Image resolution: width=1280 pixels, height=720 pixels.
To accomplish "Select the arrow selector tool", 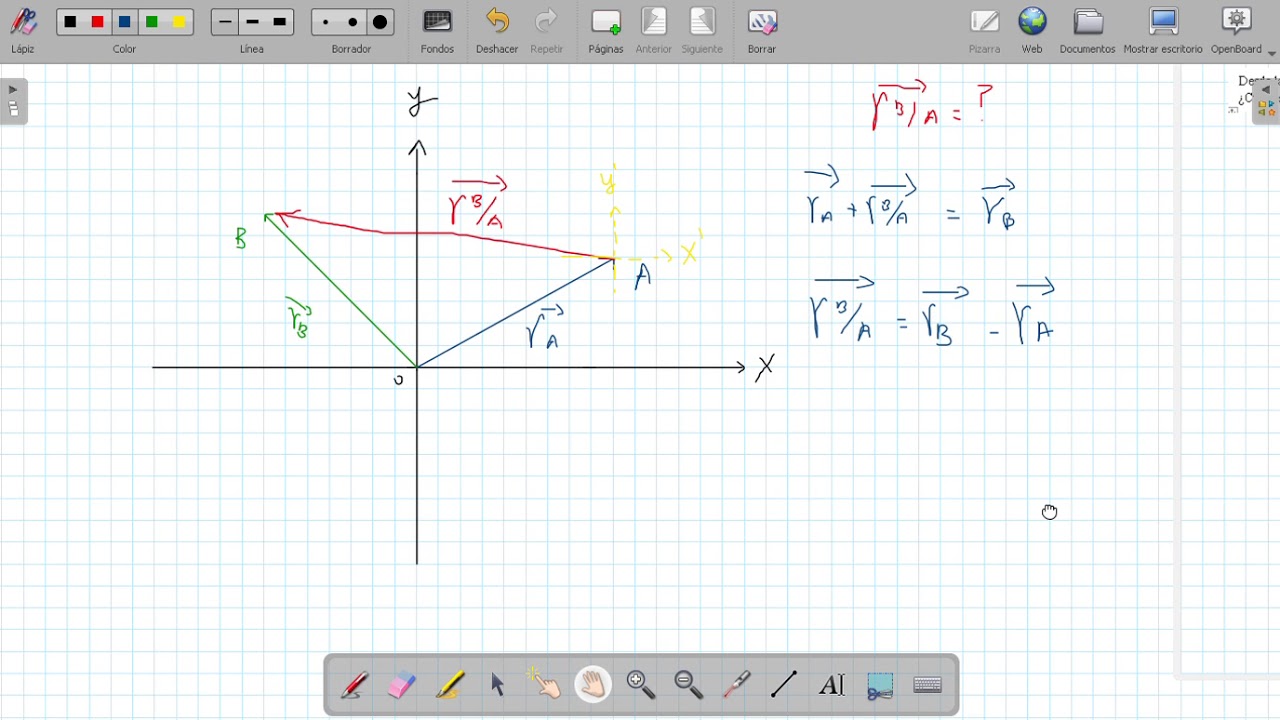I will (x=497, y=685).
